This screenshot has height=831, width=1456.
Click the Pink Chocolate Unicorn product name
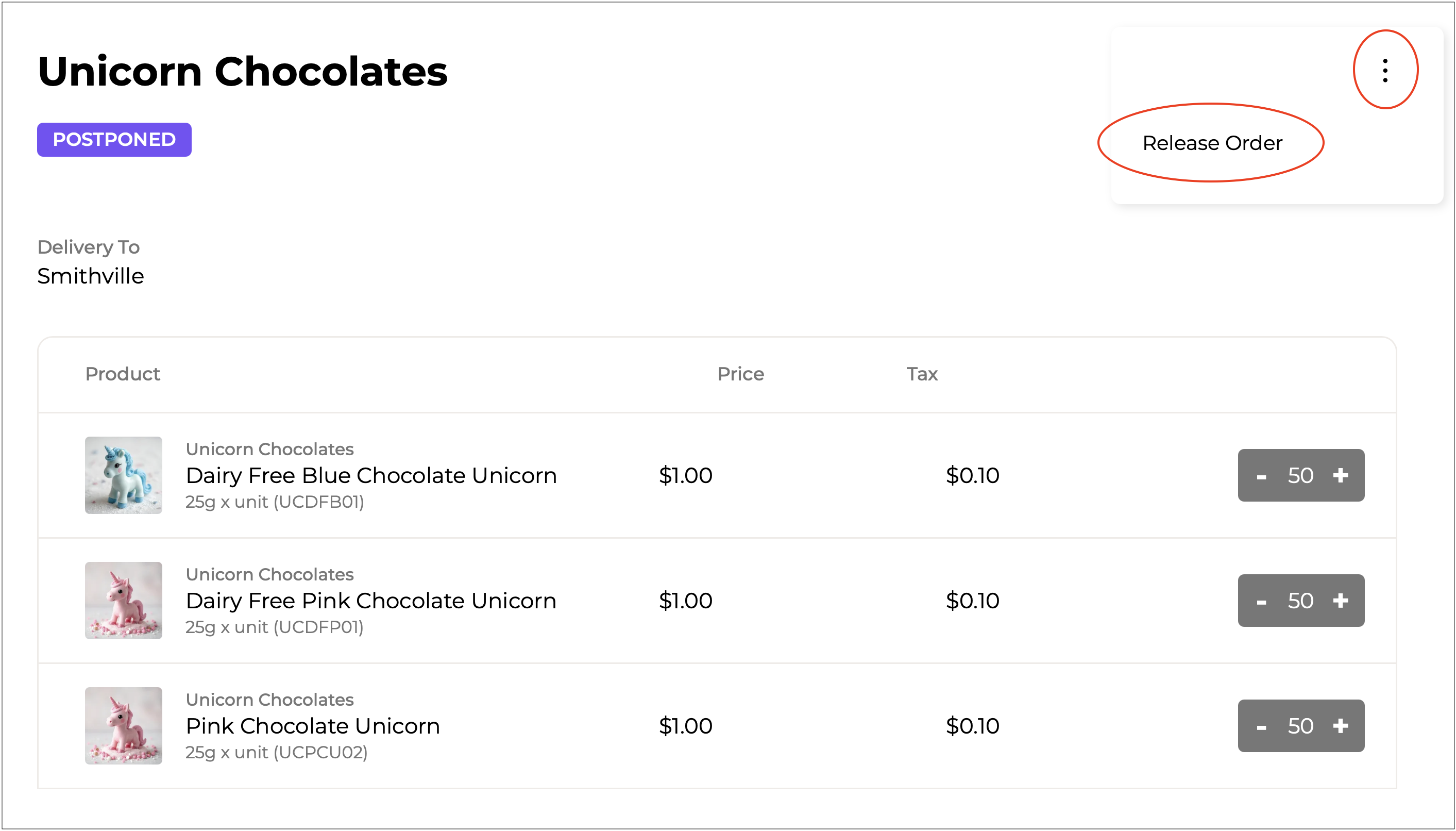(x=313, y=726)
